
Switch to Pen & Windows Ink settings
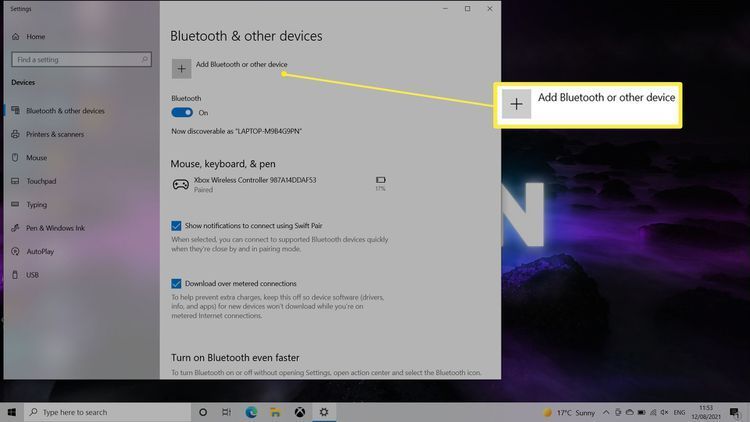click(x=55, y=228)
